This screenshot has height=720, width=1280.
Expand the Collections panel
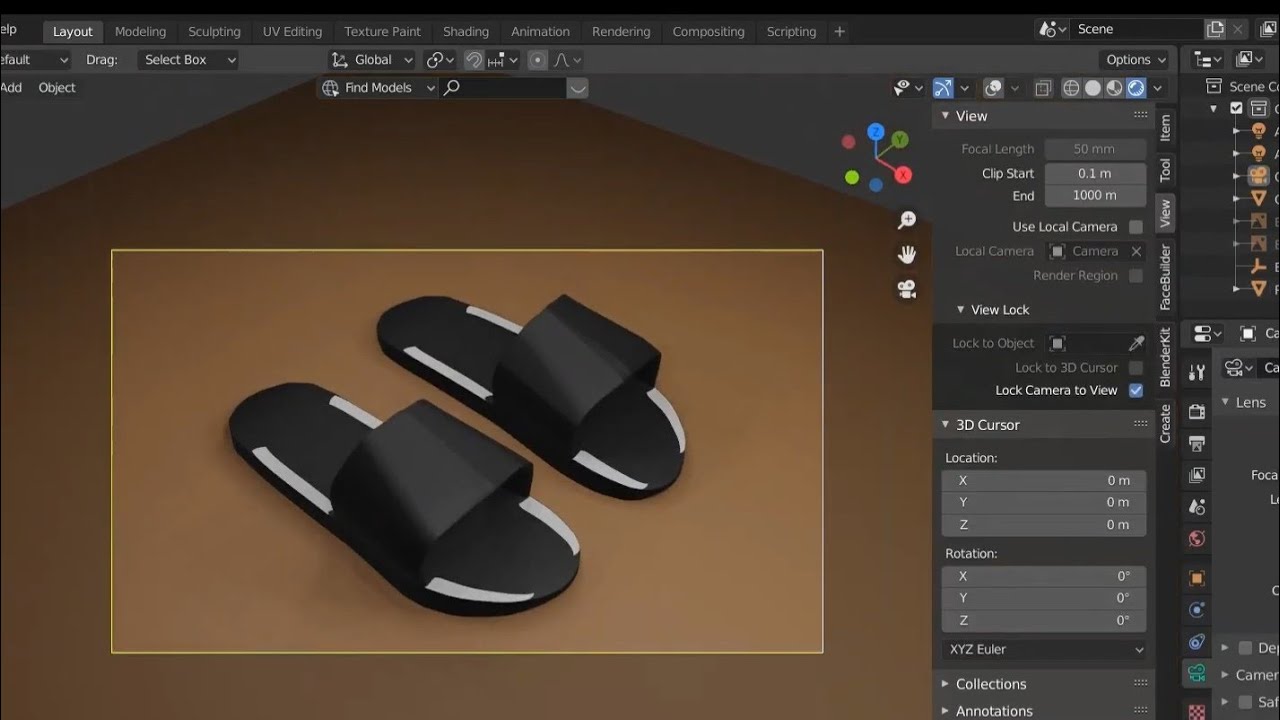tap(946, 684)
